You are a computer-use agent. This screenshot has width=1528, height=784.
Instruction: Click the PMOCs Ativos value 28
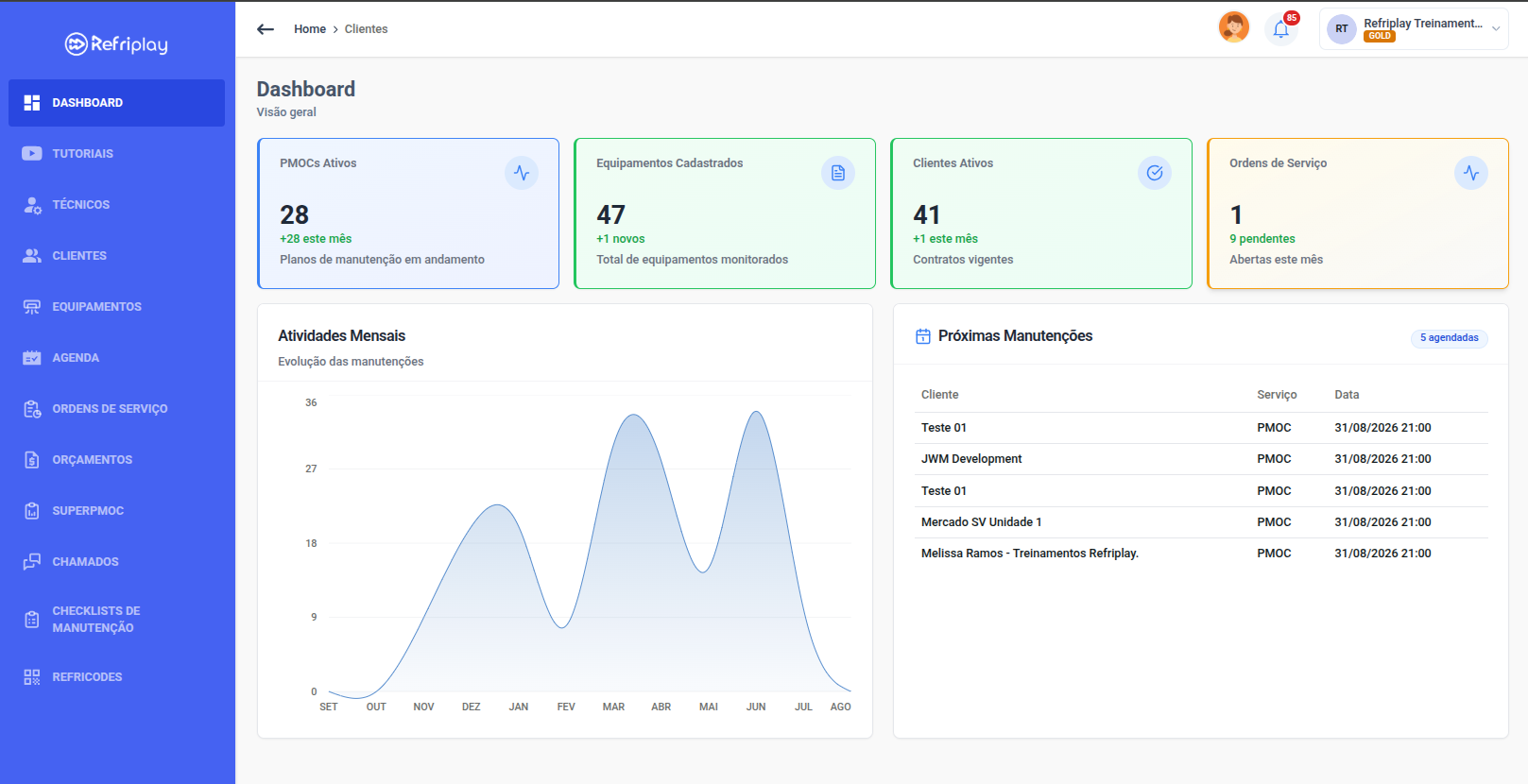click(295, 215)
